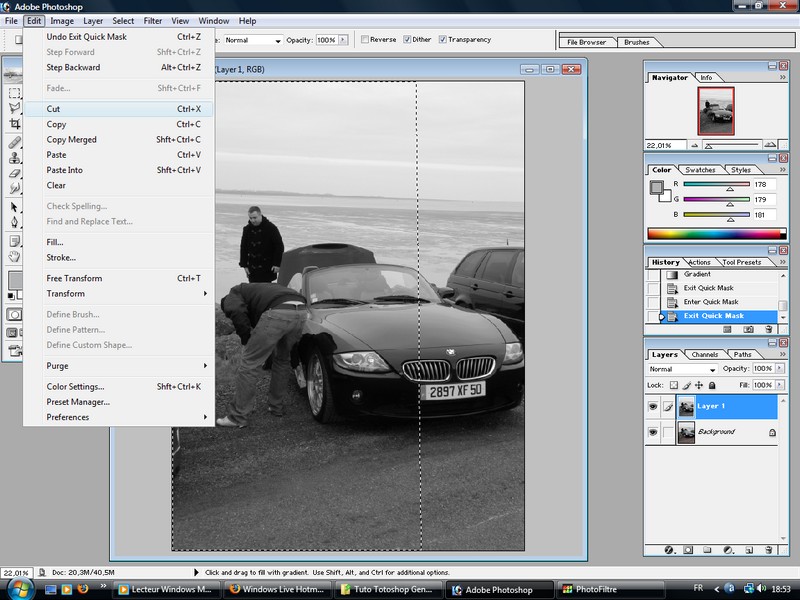The image size is (800, 600).
Task: Click Navigator zoom out icon
Action: point(694,145)
